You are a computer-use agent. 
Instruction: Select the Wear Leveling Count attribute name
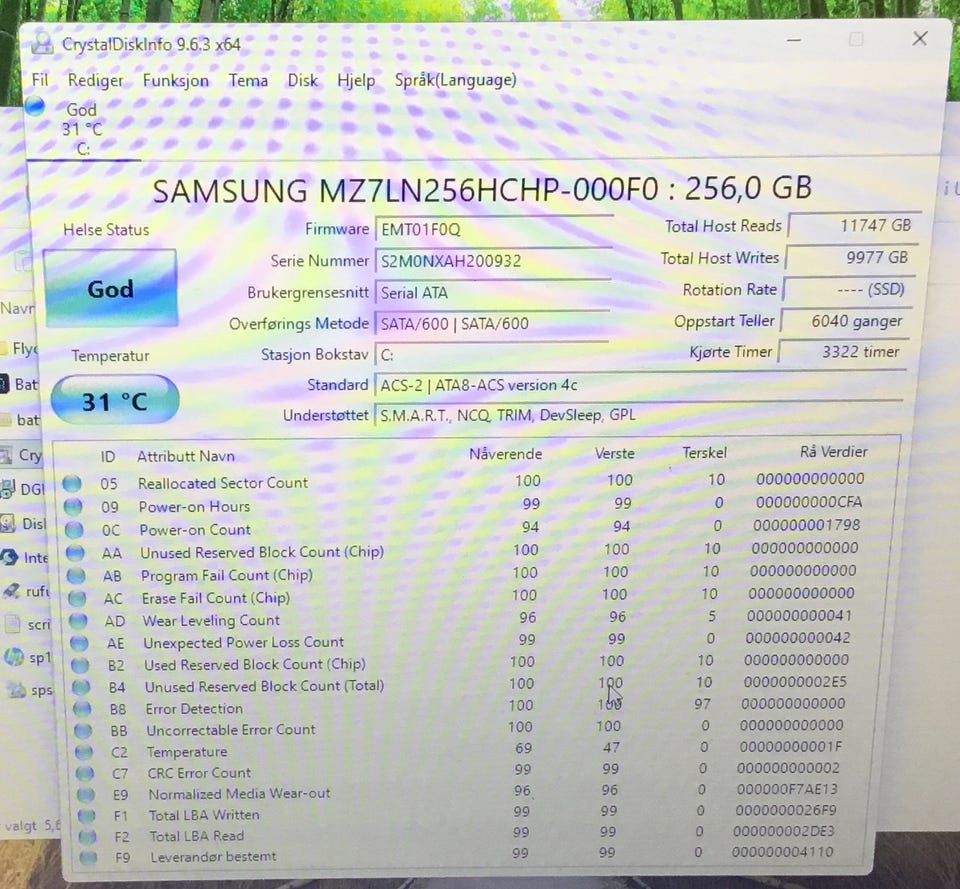point(211,620)
